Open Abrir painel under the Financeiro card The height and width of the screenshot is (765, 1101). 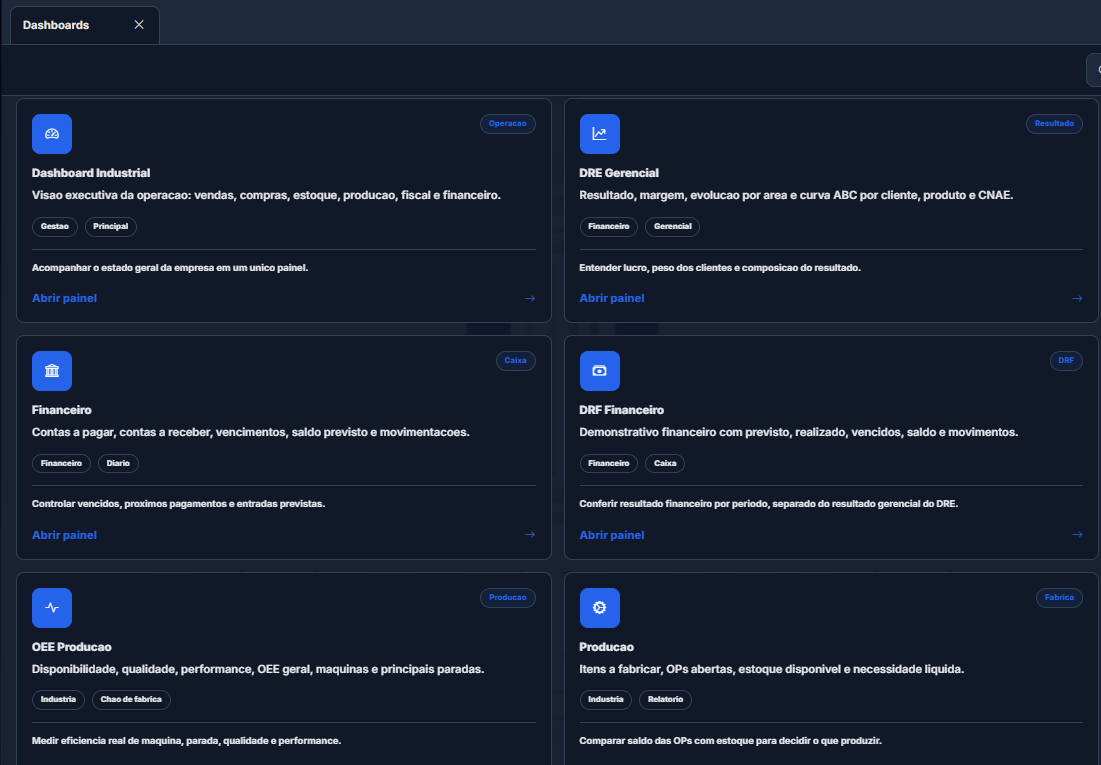pos(65,535)
